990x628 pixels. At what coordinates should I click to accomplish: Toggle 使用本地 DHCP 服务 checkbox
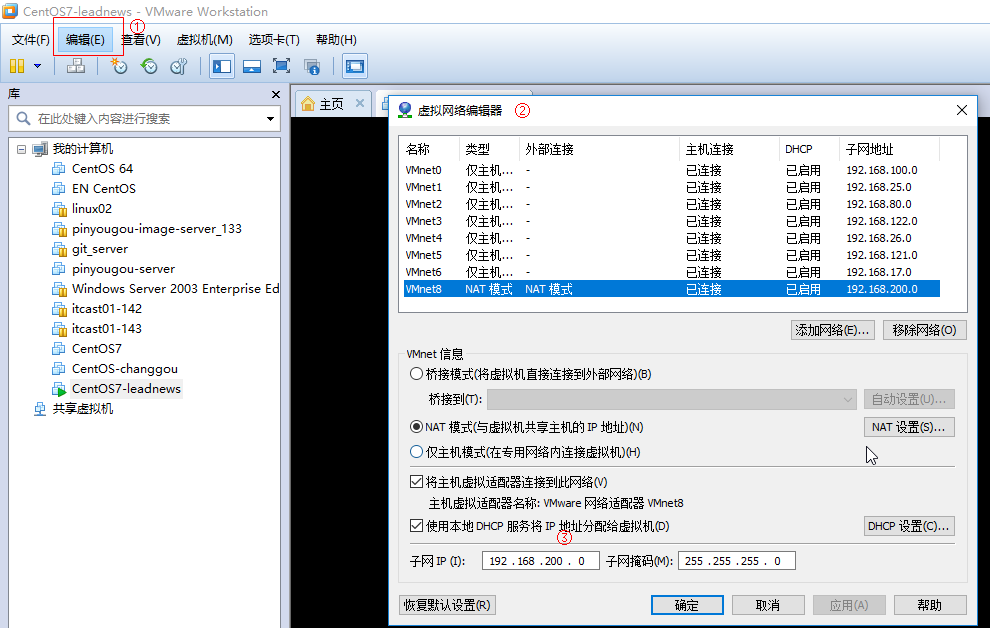pyautogui.click(x=416, y=526)
